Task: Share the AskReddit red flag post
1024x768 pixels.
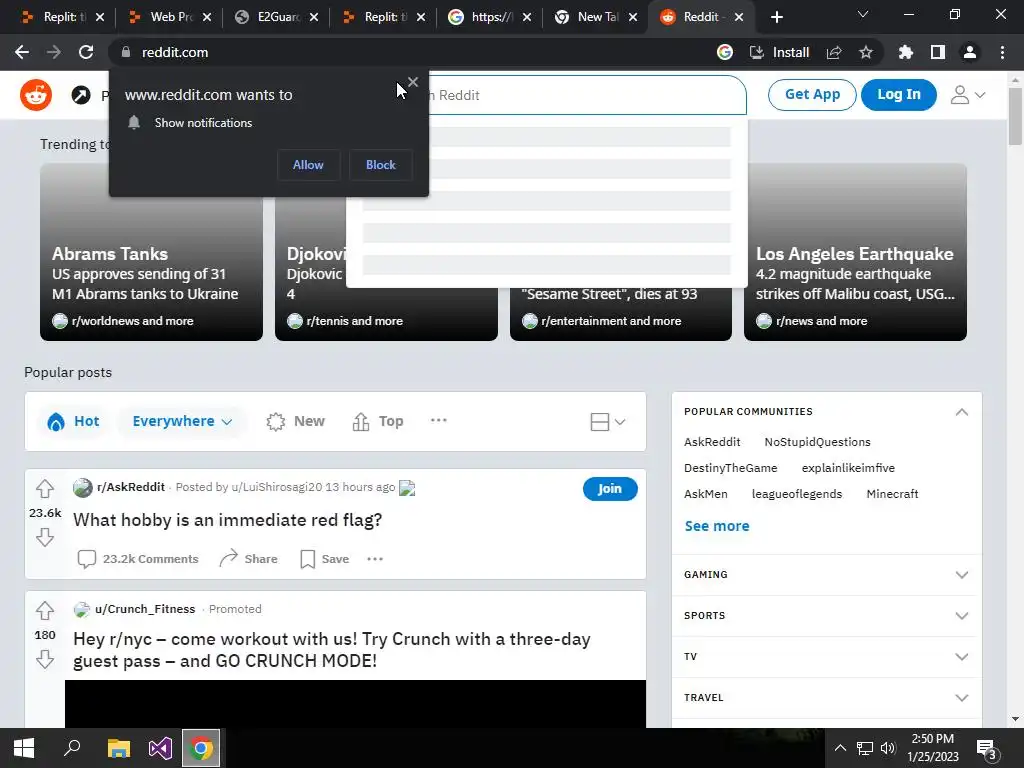Action: (x=248, y=559)
